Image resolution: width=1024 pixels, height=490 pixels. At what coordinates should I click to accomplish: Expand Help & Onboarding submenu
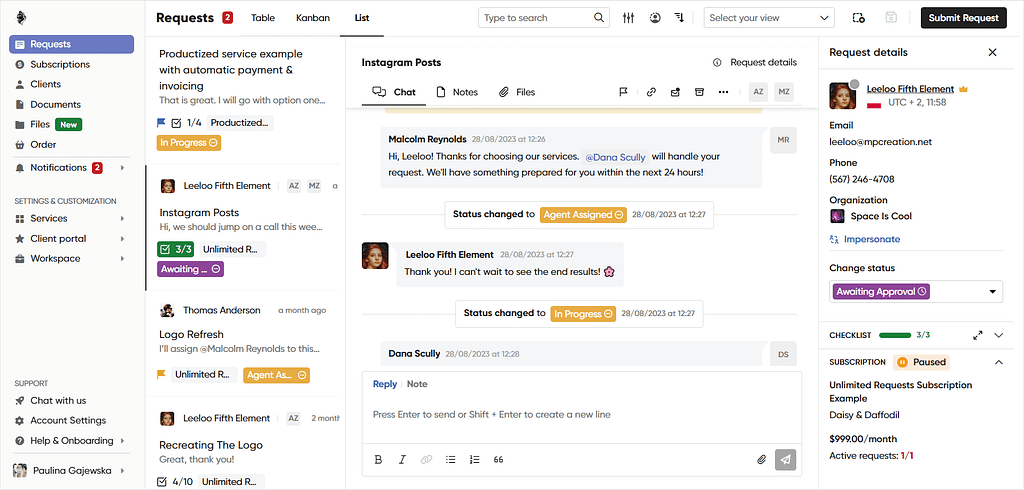pyautogui.click(x=122, y=440)
